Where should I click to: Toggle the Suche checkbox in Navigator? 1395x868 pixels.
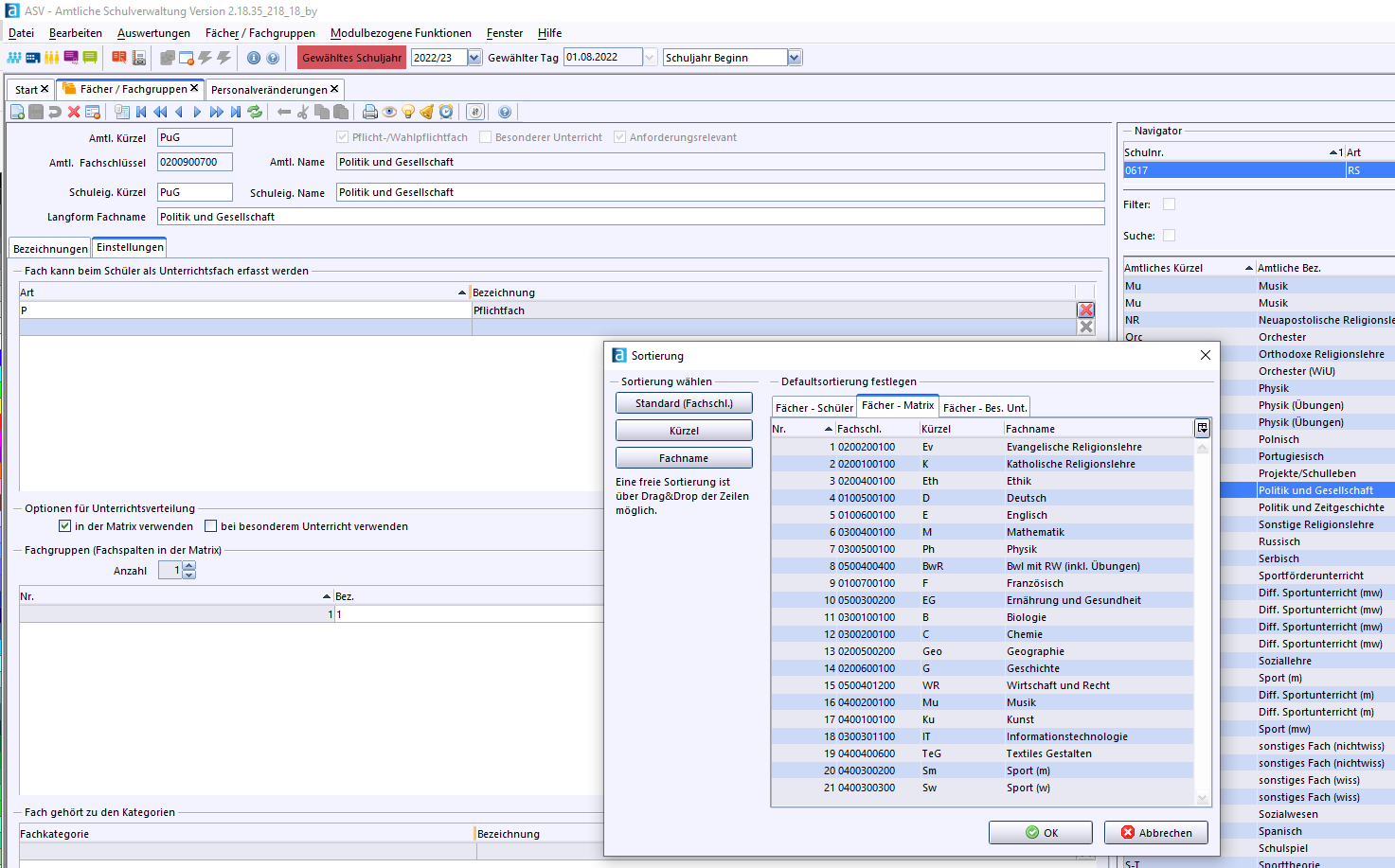1169,235
